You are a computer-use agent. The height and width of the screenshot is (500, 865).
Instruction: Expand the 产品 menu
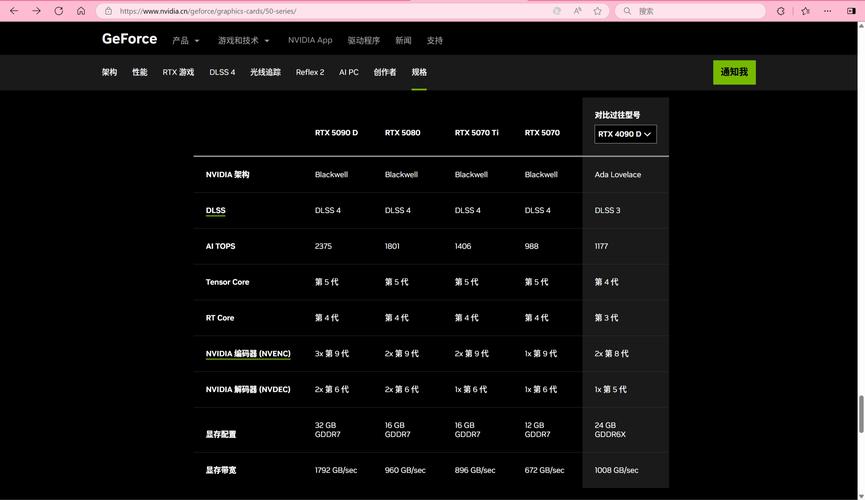(186, 40)
